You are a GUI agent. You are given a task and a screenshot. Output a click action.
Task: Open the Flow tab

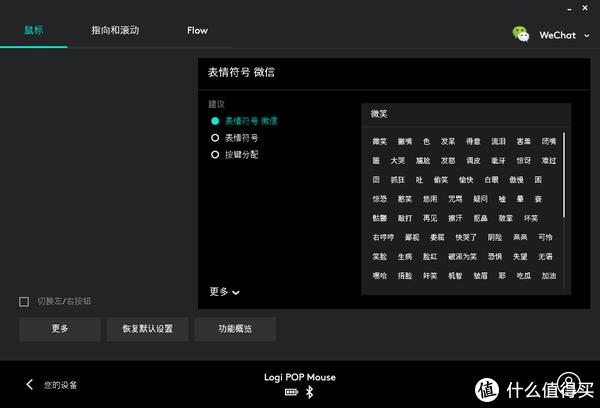tap(197, 30)
